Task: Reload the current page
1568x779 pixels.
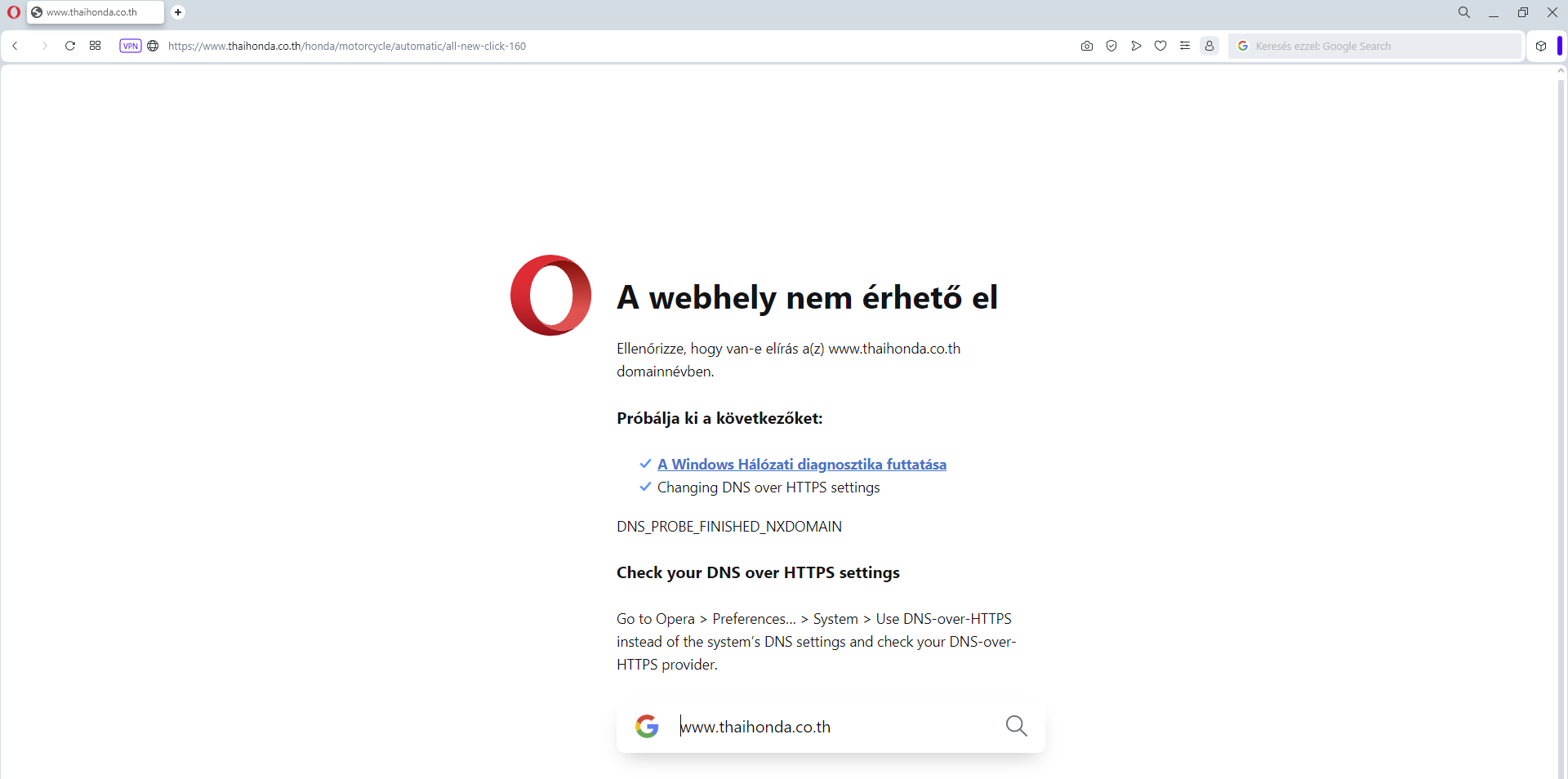Action: (70, 46)
